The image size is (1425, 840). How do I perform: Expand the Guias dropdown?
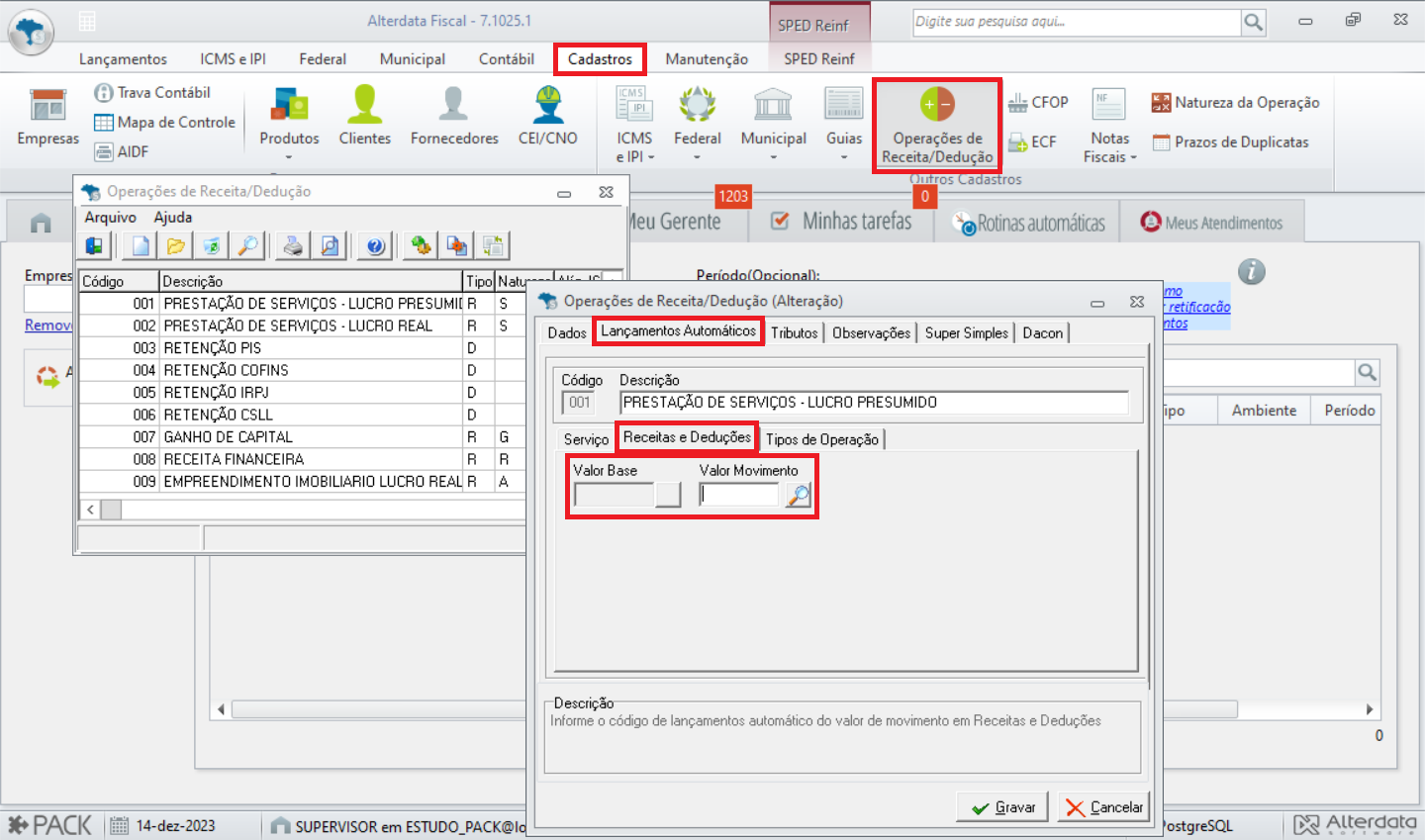[844, 157]
